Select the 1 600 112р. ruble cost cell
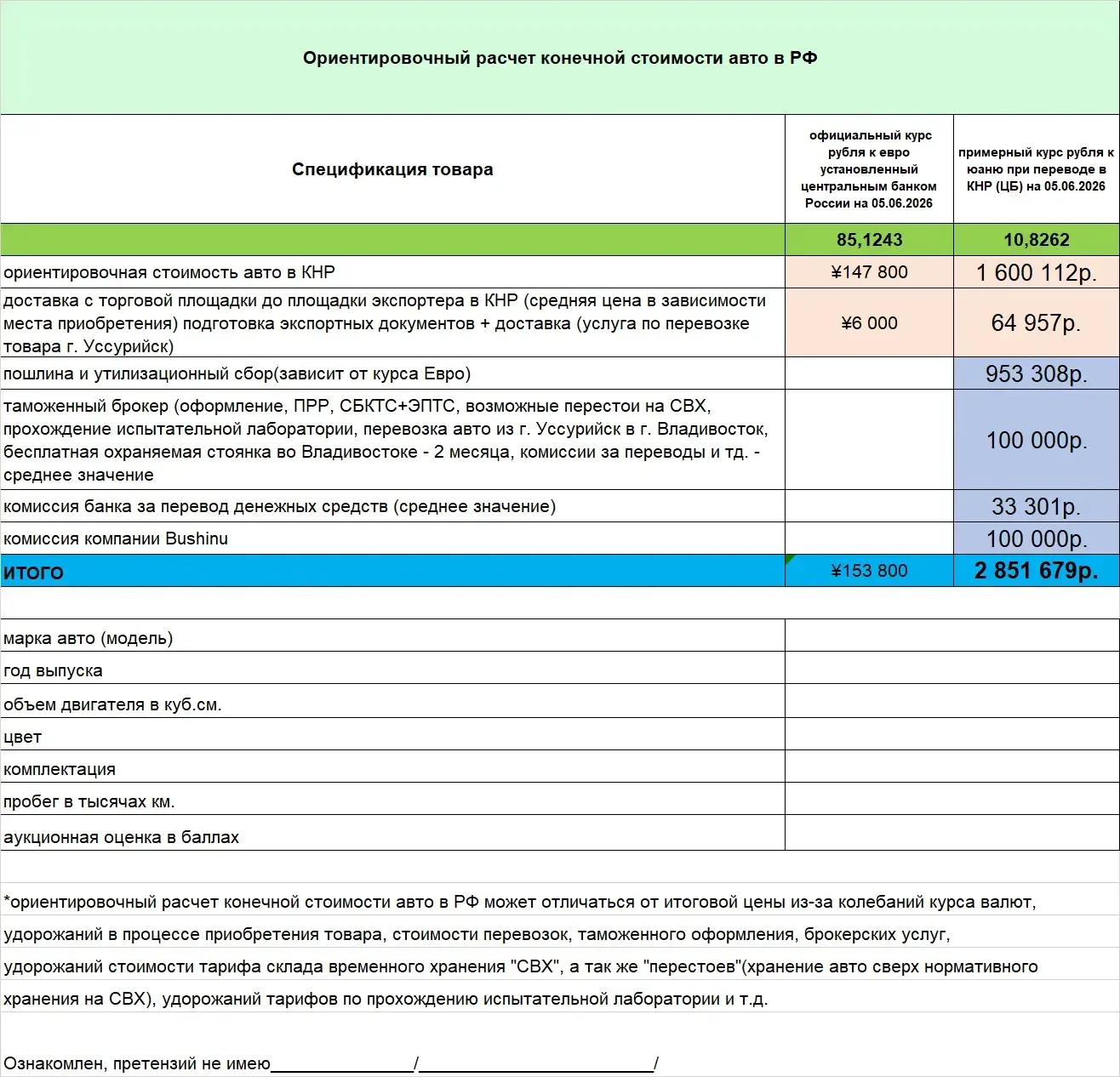Image resolution: width=1120 pixels, height=1077 pixels. pos(1037,272)
